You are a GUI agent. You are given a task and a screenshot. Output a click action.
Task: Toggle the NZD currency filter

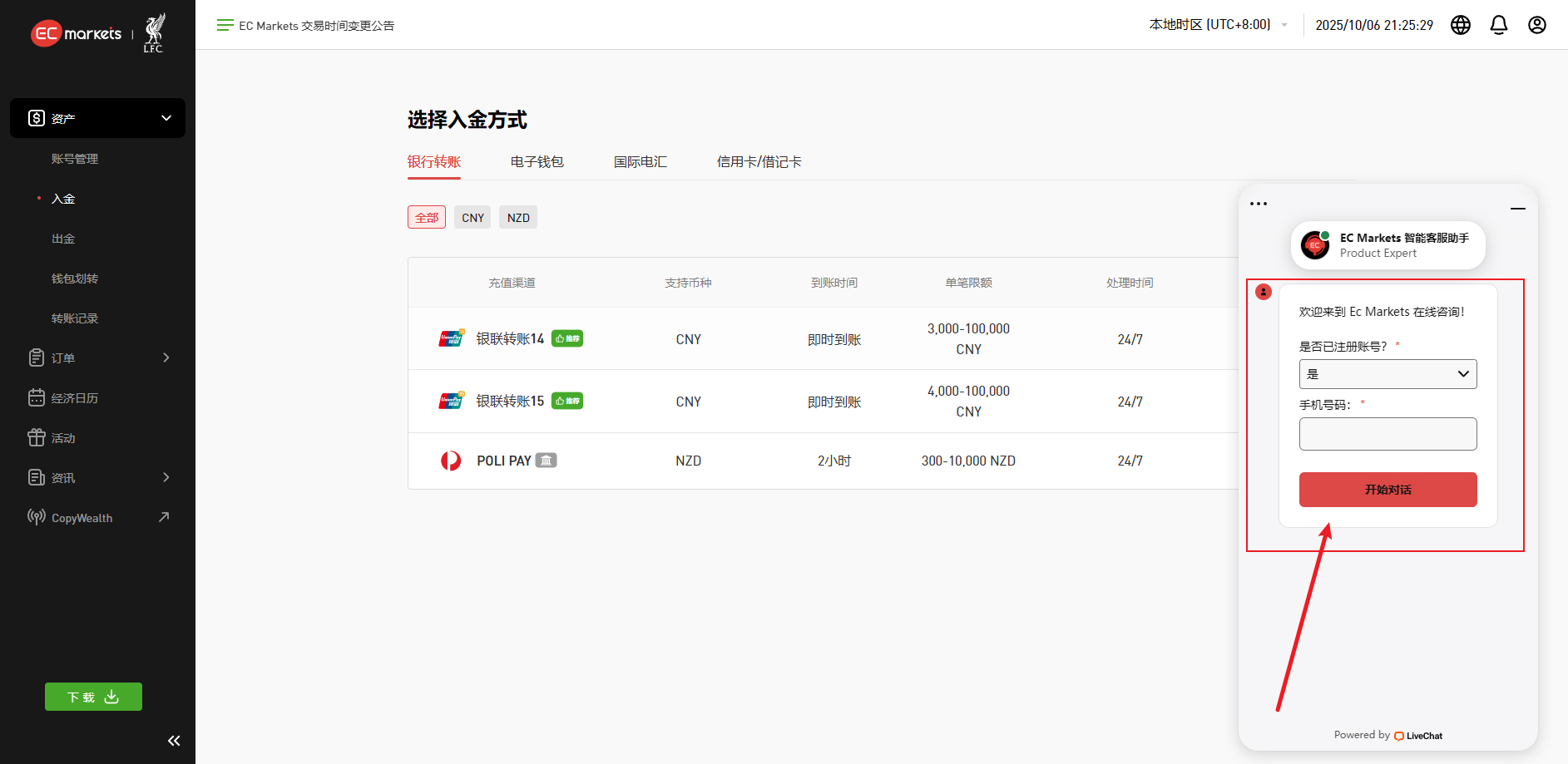pyautogui.click(x=517, y=217)
